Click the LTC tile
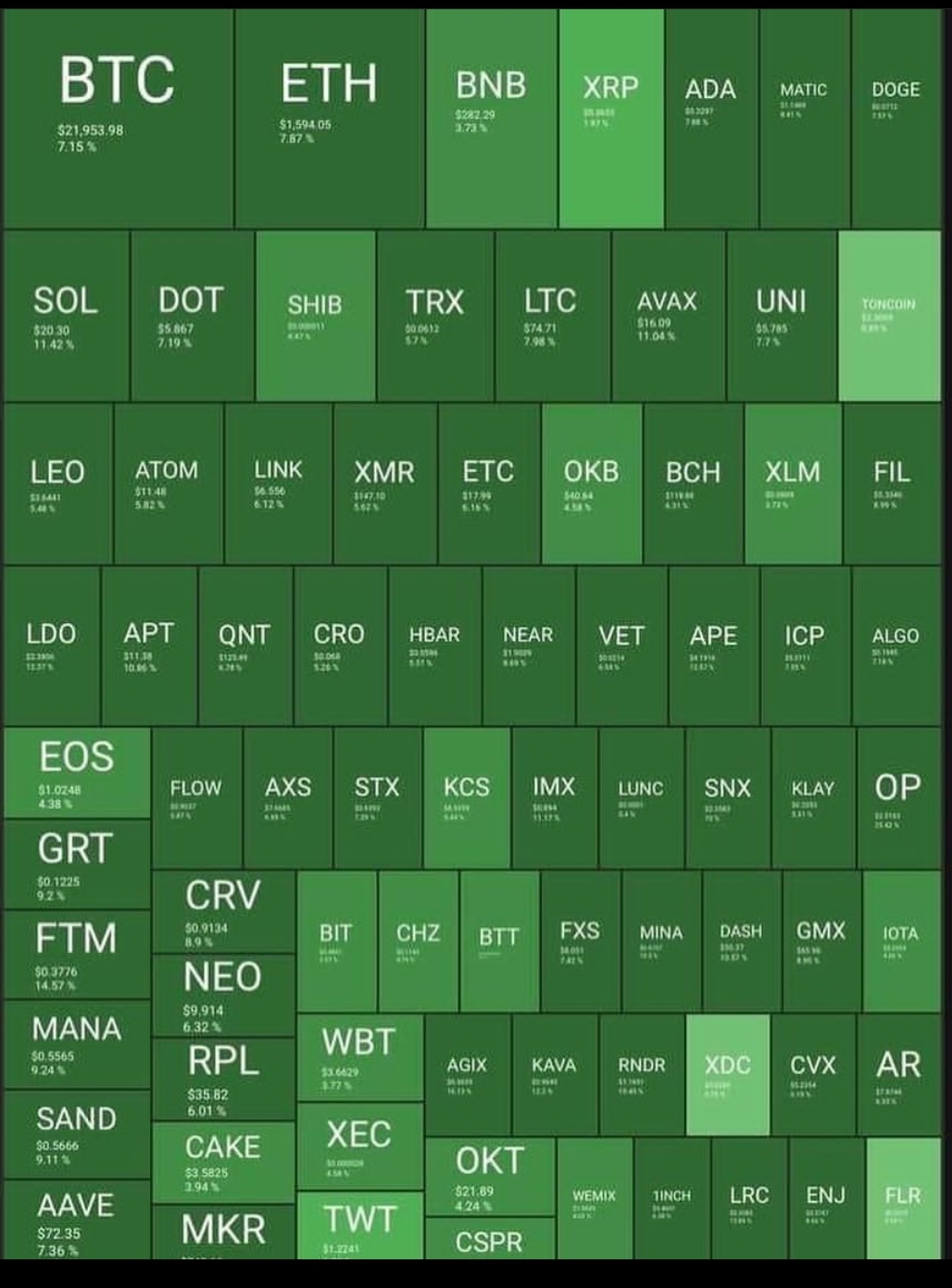This screenshot has height=1288, width=952. pos(552,316)
